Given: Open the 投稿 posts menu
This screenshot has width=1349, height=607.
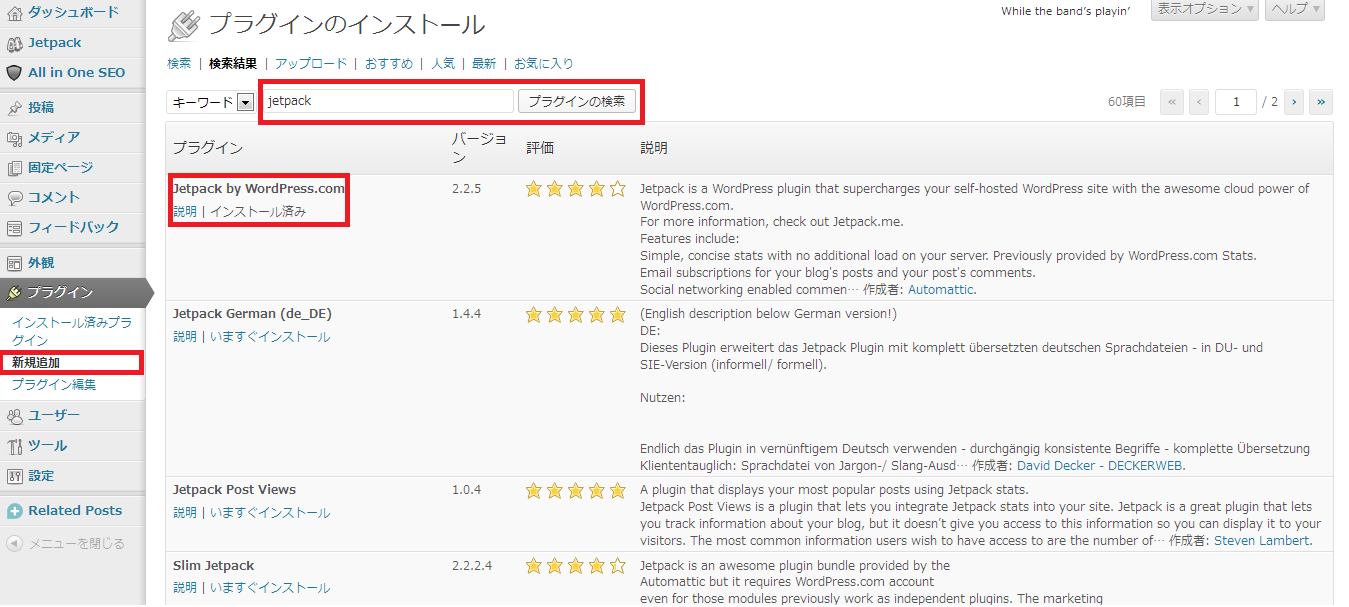Looking at the screenshot, I should tap(41, 108).
